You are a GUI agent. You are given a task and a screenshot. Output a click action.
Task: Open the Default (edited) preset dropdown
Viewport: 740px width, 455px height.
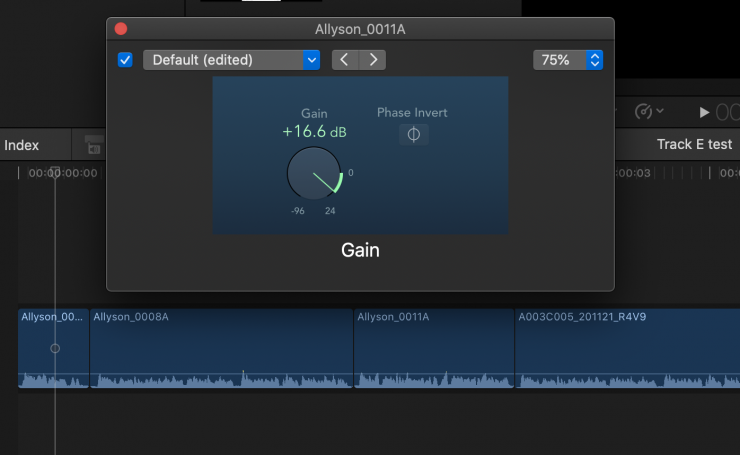pyautogui.click(x=231, y=60)
